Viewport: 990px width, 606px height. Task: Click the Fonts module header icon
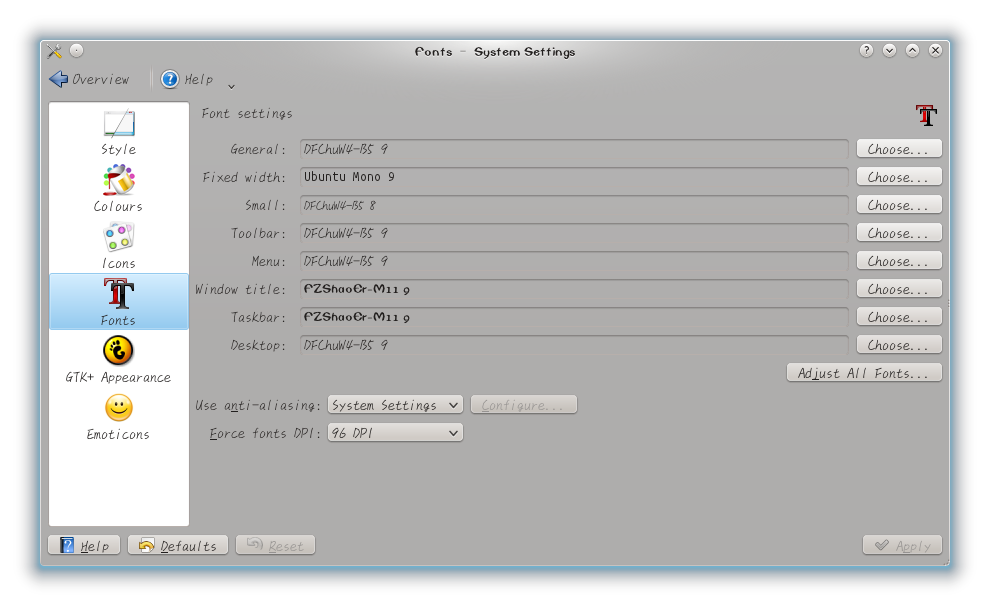[926, 116]
